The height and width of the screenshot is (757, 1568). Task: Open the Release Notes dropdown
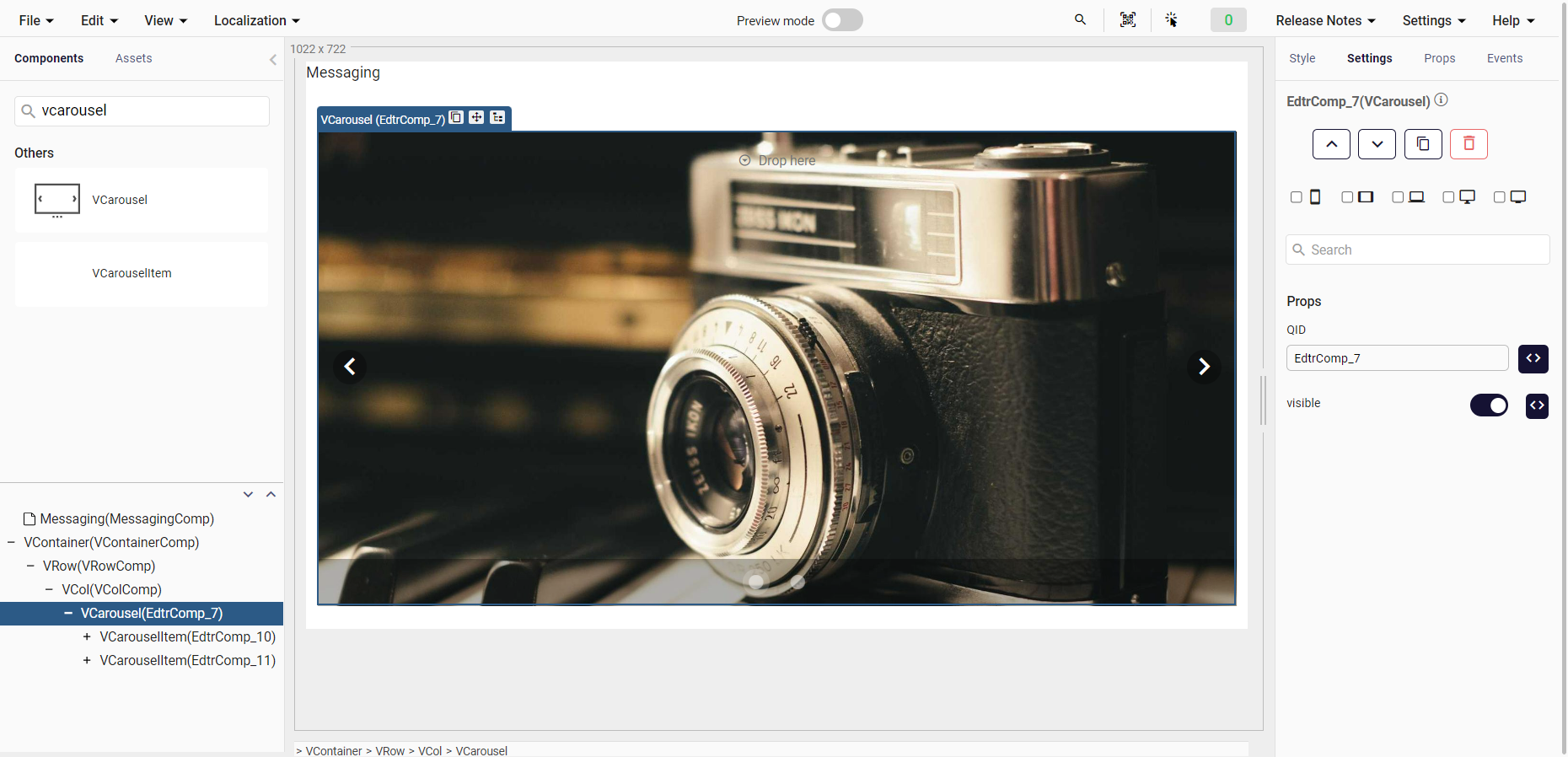[1325, 20]
